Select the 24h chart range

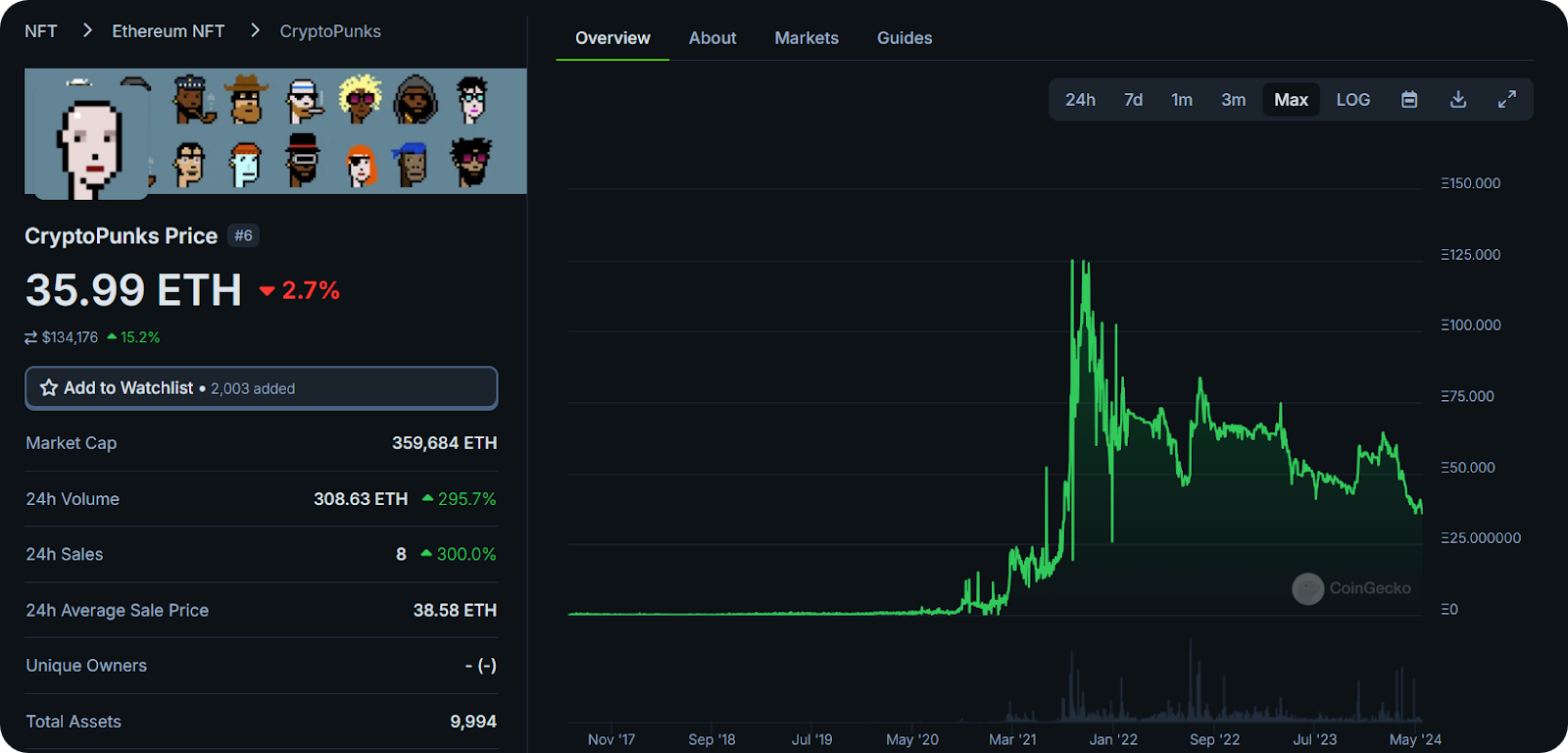pyautogui.click(x=1080, y=100)
